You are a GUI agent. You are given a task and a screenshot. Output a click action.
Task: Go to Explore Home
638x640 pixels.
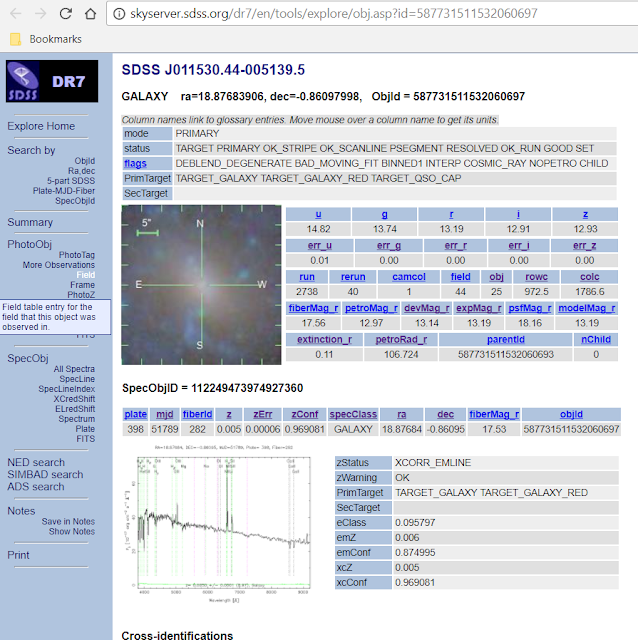click(x=41, y=126)
